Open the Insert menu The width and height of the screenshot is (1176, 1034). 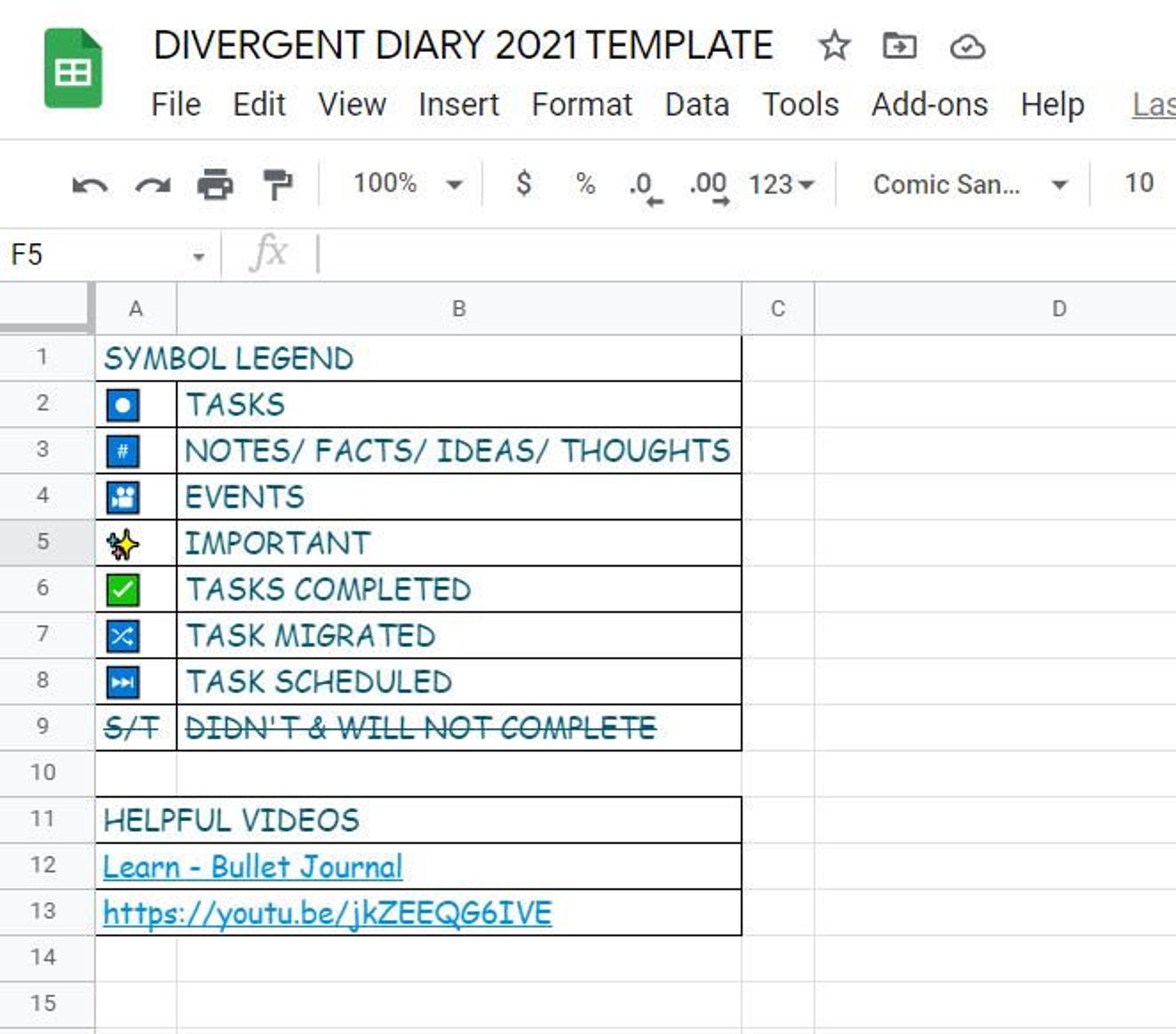(458, 104)
